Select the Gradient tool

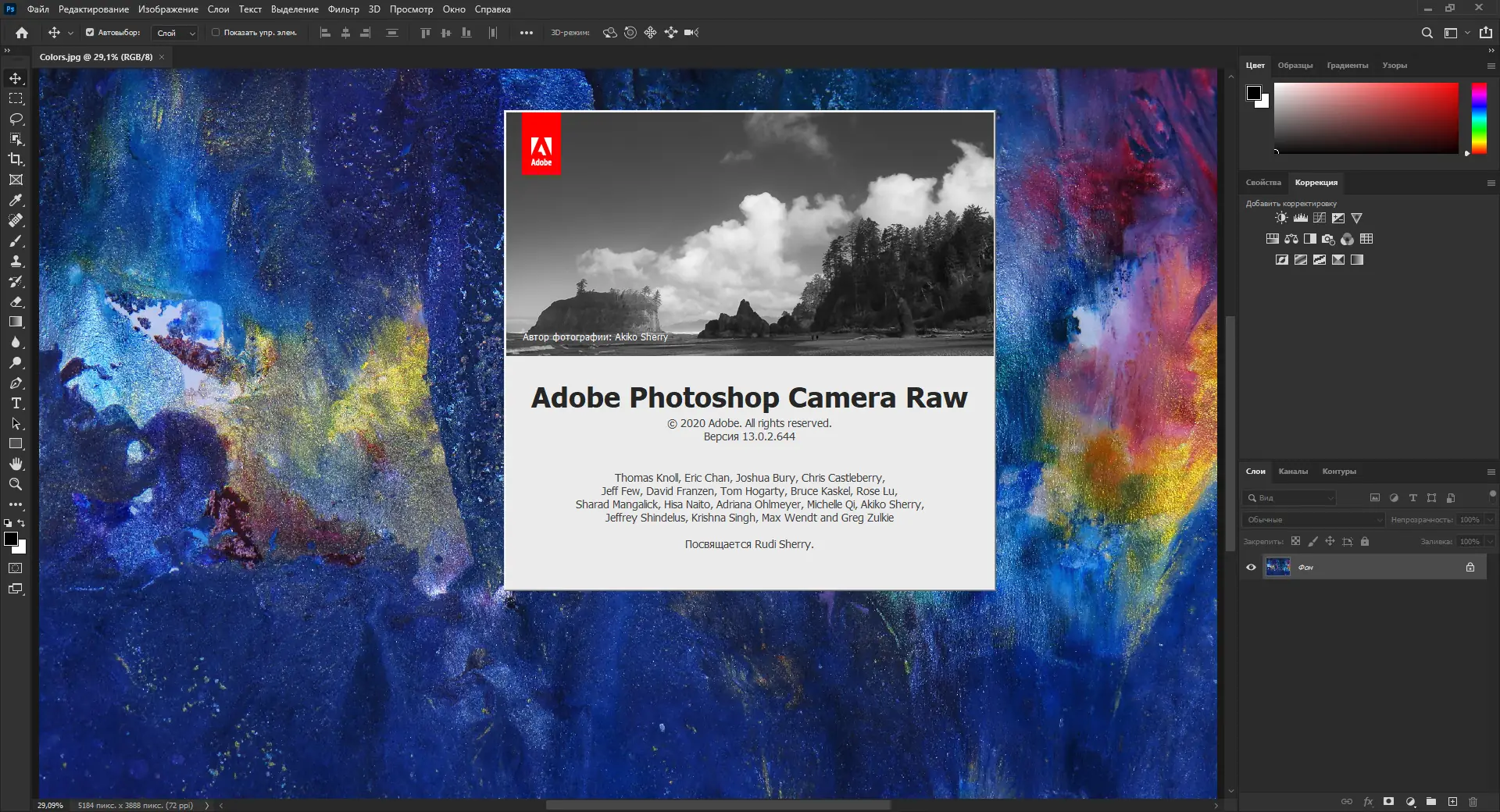tap(16, 322)
